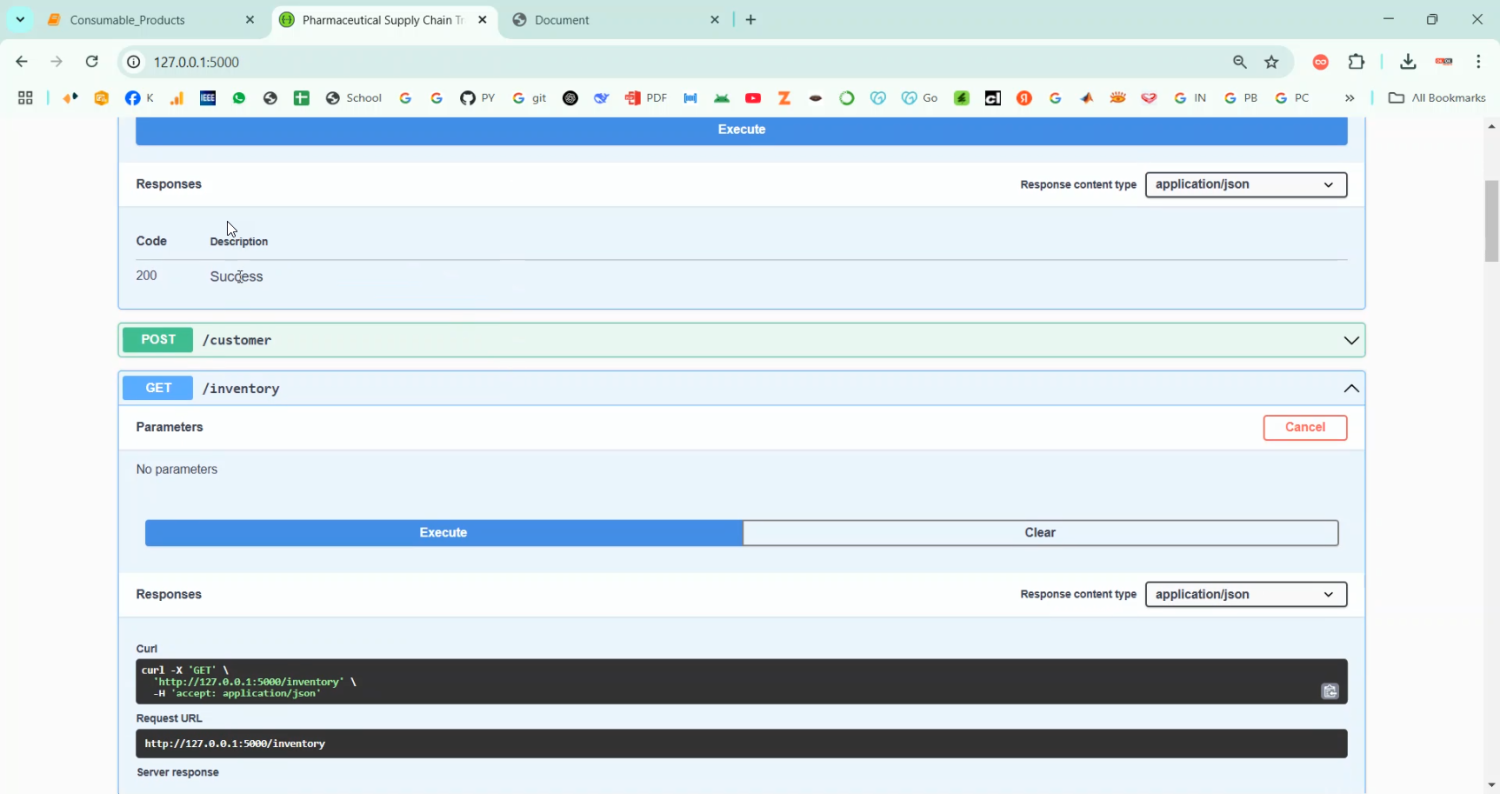The image size is (1500, 794).
Task: Open the All Bookmarks folder
Action: pyautogui.click(x=1437, y=98)
